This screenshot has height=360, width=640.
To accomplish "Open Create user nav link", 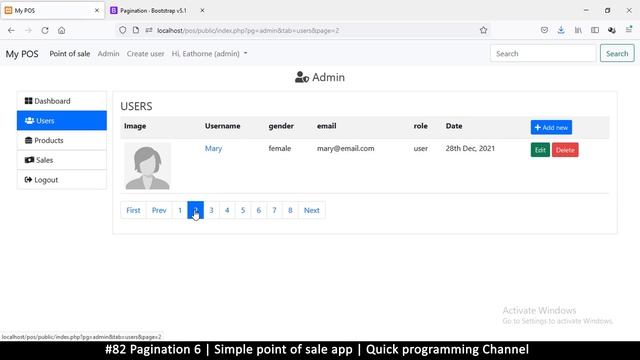I will 145,53.
